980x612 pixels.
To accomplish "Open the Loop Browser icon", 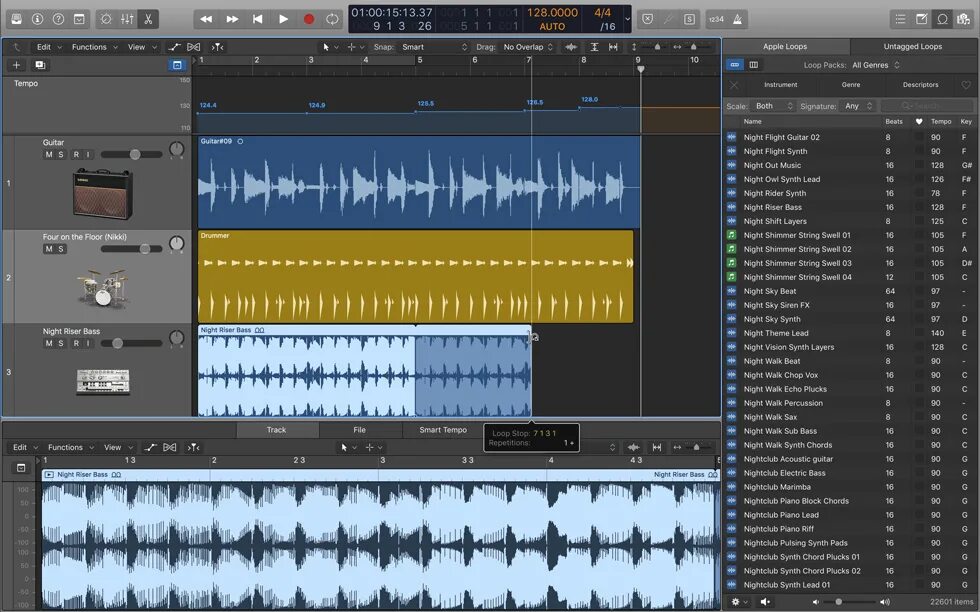I will point(942,19).
